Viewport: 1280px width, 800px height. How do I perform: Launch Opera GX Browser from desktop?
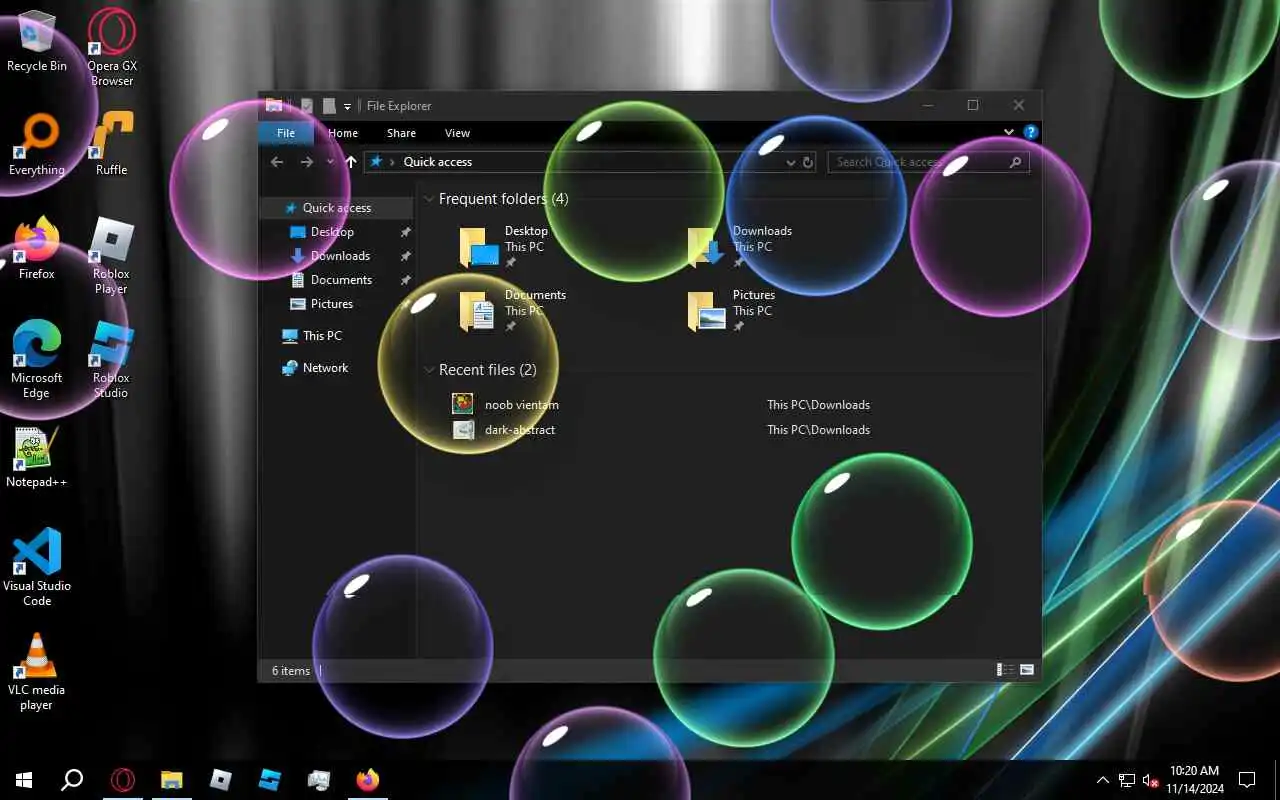[x=112, y=47]
